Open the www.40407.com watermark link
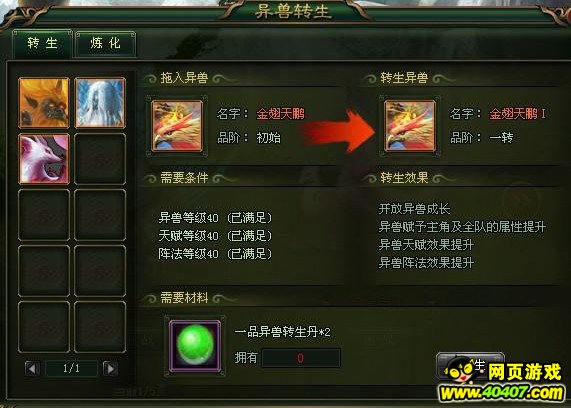Screen dimensions: 571x408 click(503, 393)
